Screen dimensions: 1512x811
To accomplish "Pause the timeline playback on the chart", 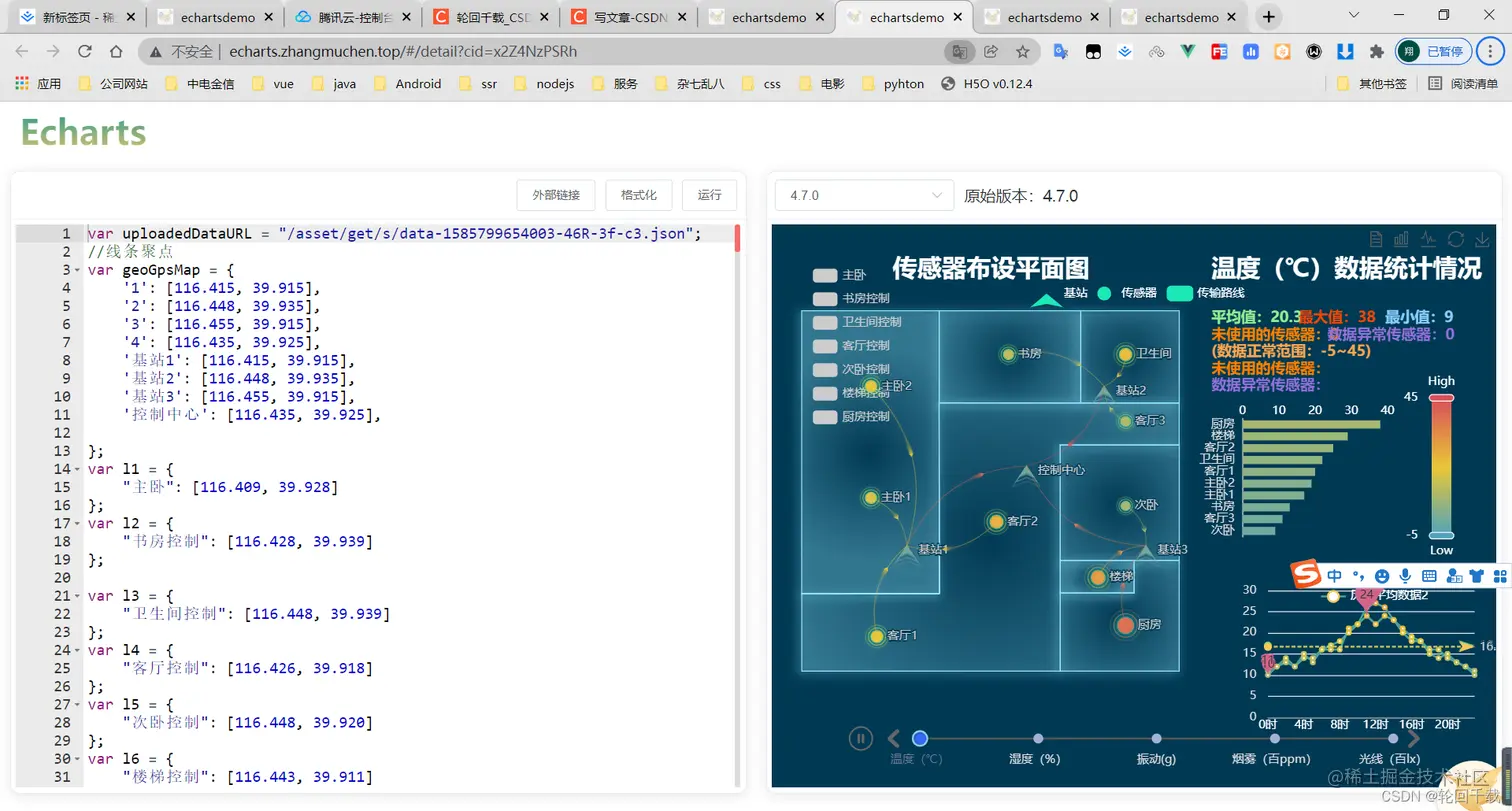I will coord(860,737).
